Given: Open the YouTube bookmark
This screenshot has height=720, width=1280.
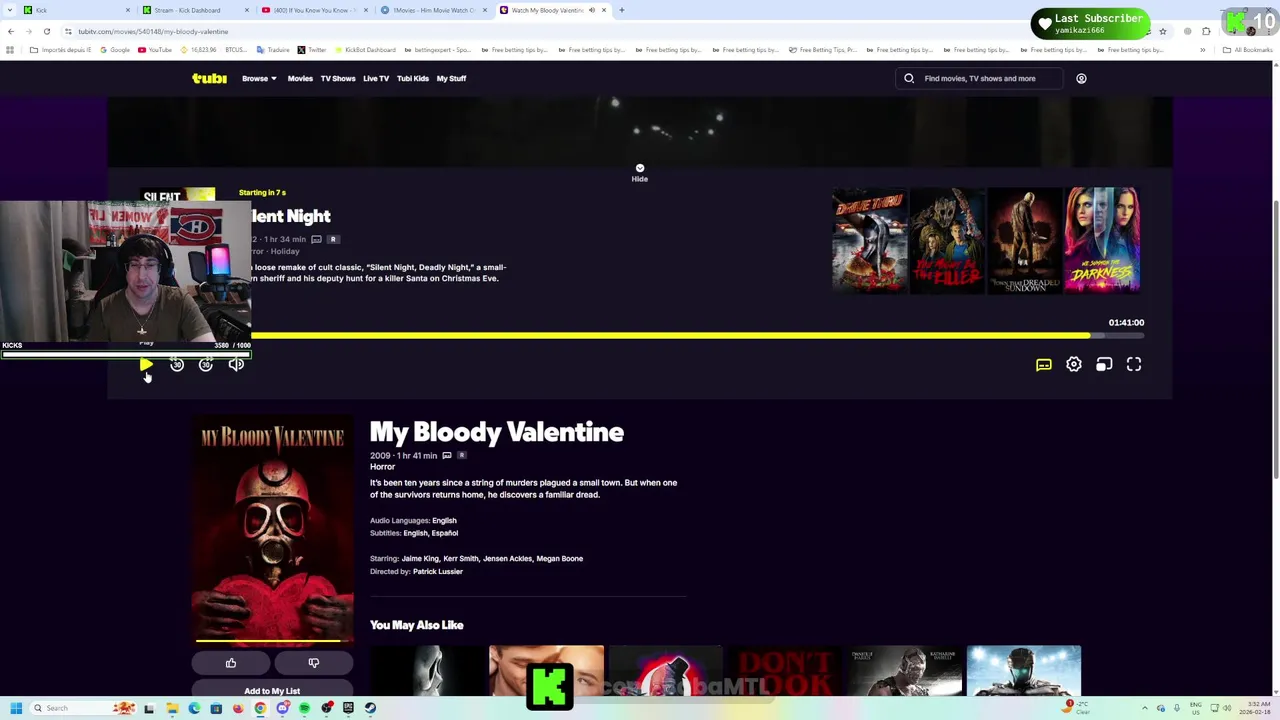Looking at the screenshot, I should click(x=154, y=50).
